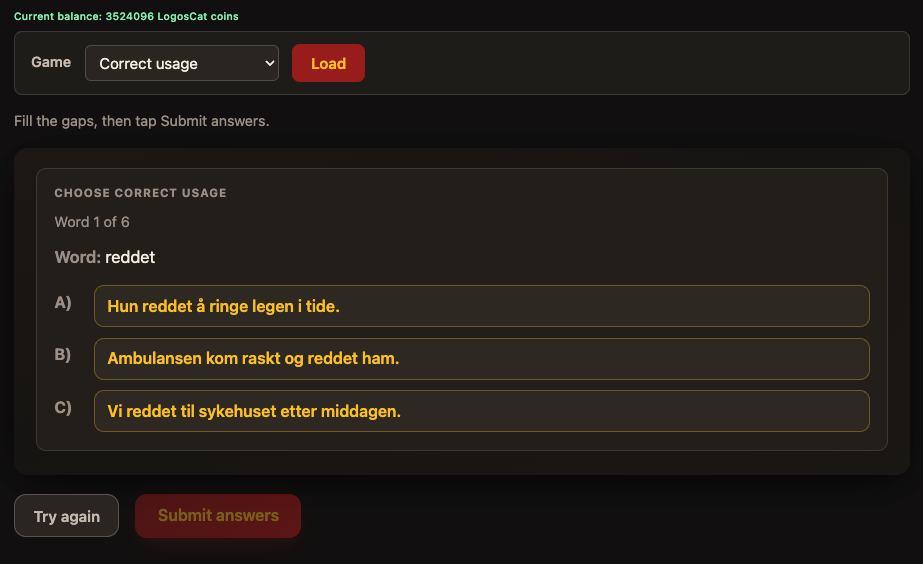Click the "Game" label beside the dropdown
The height and width of the screenshot is (564, 923).
click(51, 62)
